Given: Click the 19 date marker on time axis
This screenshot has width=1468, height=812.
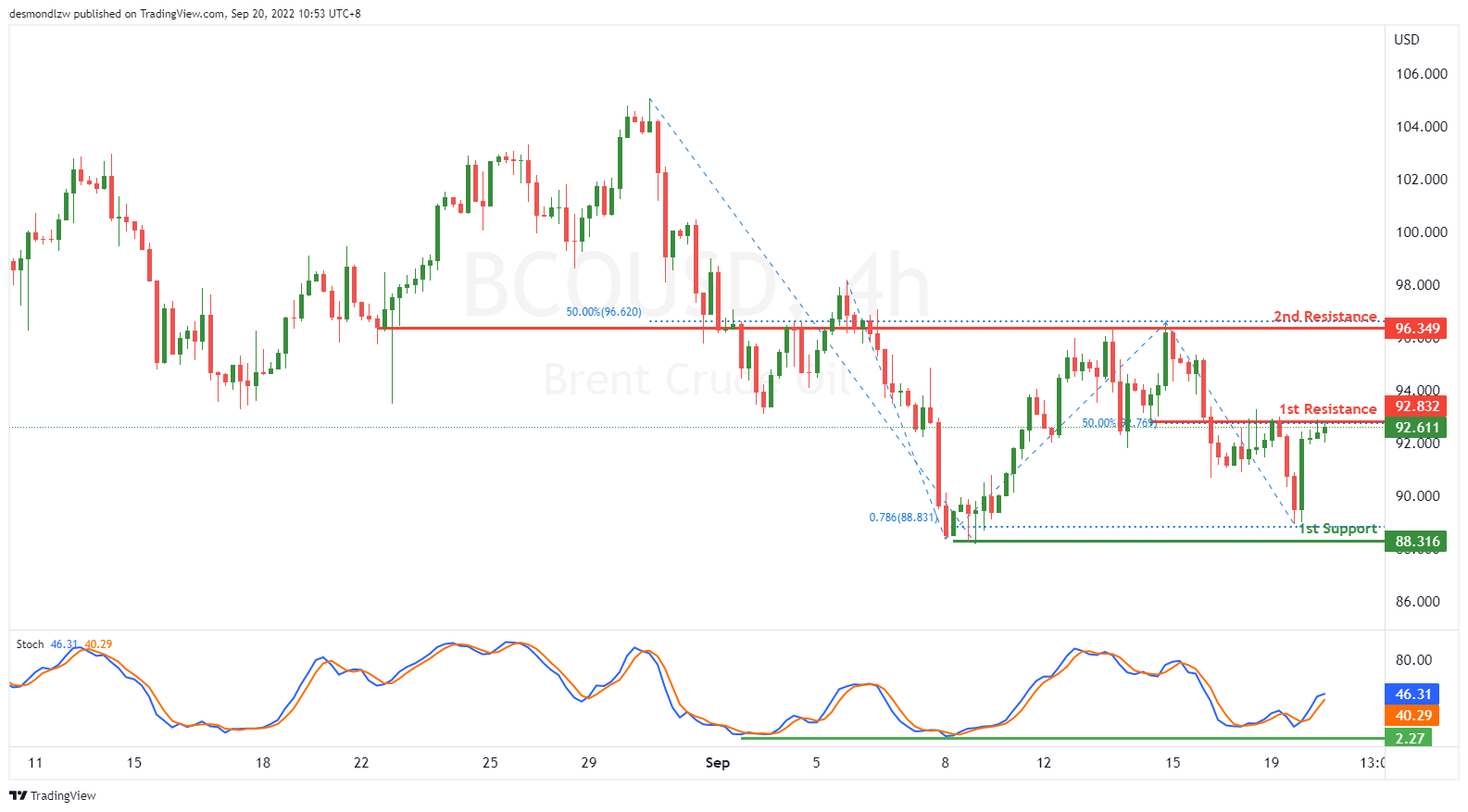Looking at the screenshot, I should [x=1272, y=763].
